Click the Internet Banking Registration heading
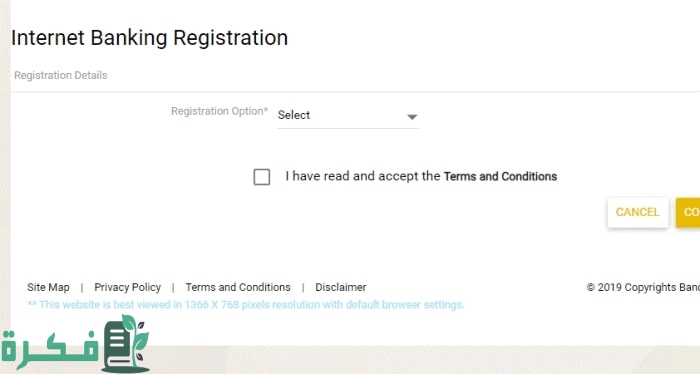Viewport: 700px width, 374px height. pyautogui.click(x=150, y=37)
